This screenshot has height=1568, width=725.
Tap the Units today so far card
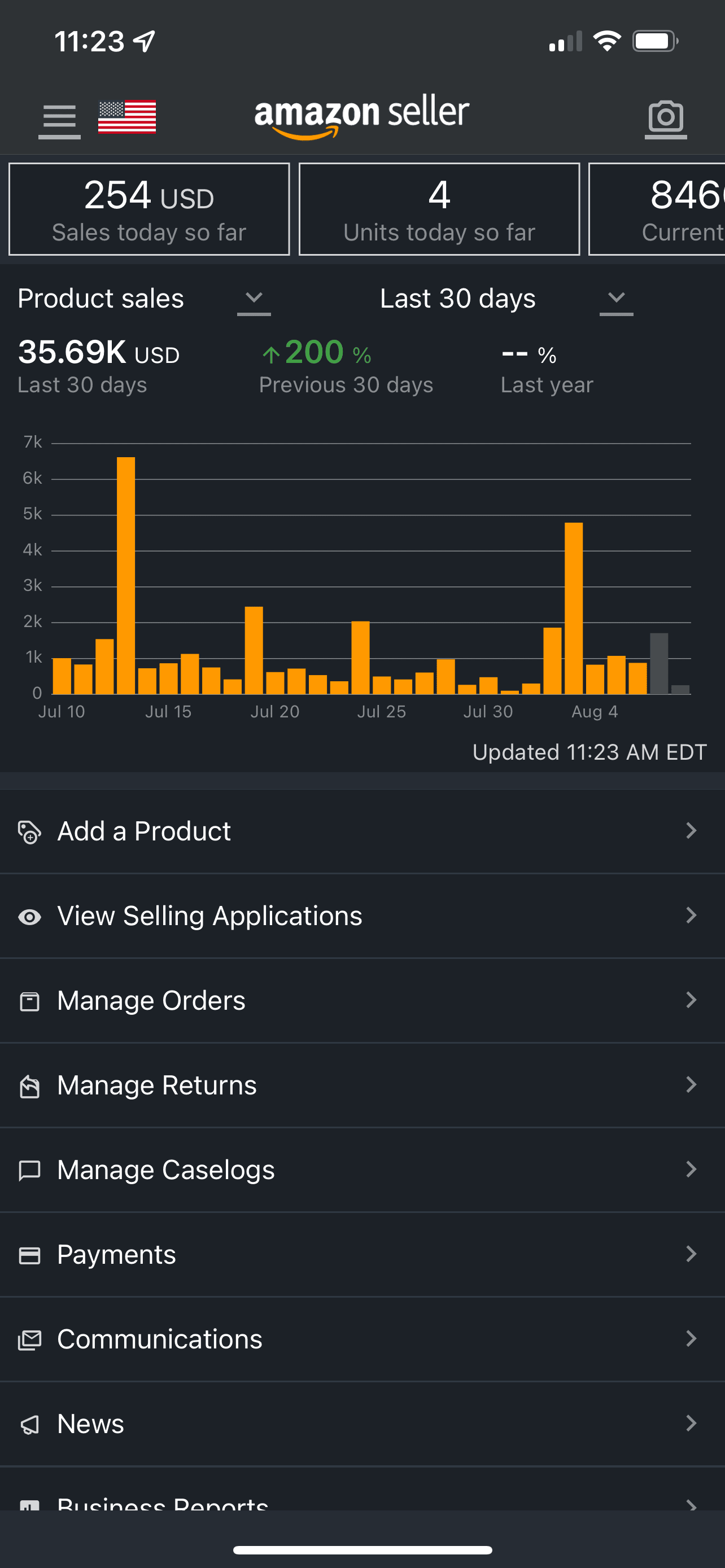click(x=439, y=209)
